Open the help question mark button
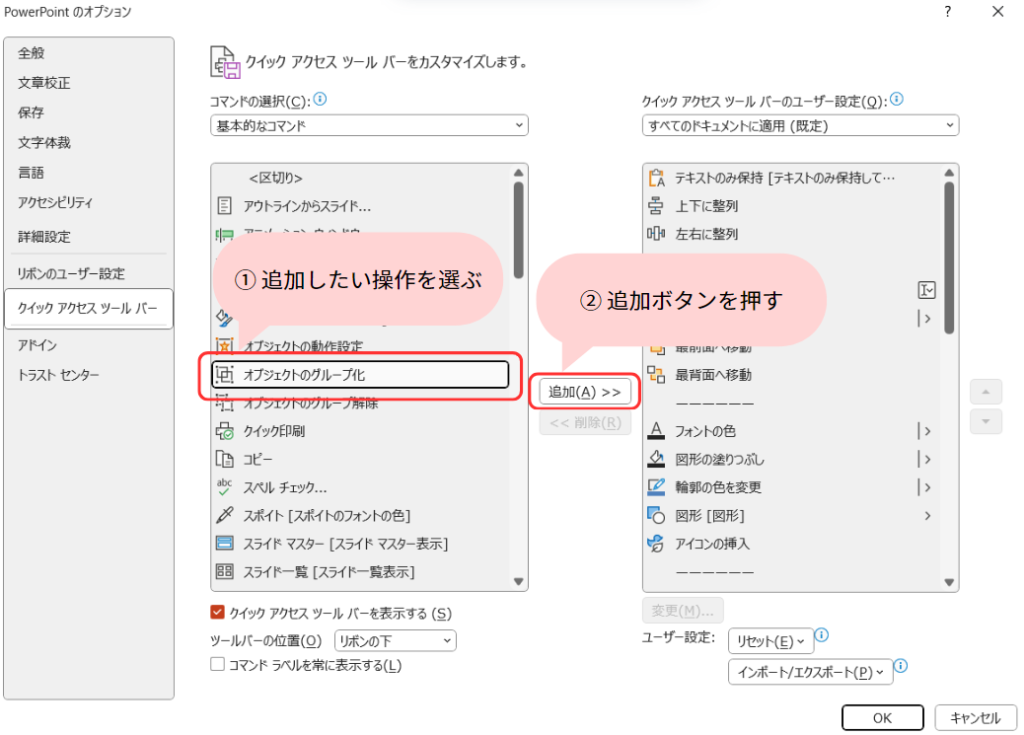This screenshot has height=735, width=1024. click(x=948, y=12)
